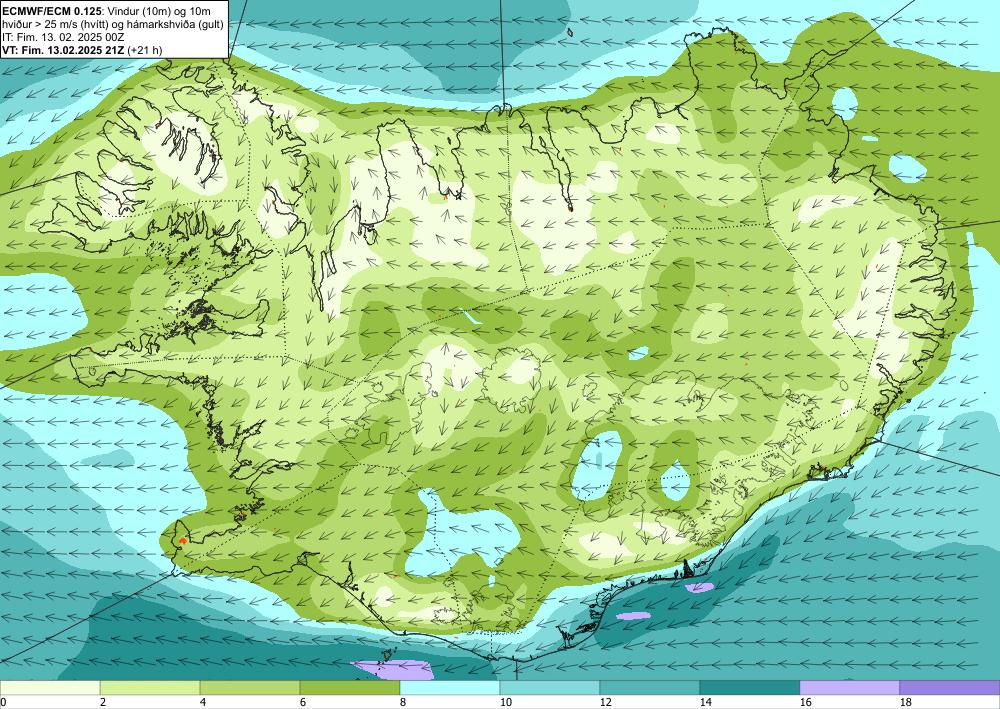This screenshot has height=709, width=1000.
Task: Click the light green 2–4 m/s legend swatch
Action: [x=150, y=687]
